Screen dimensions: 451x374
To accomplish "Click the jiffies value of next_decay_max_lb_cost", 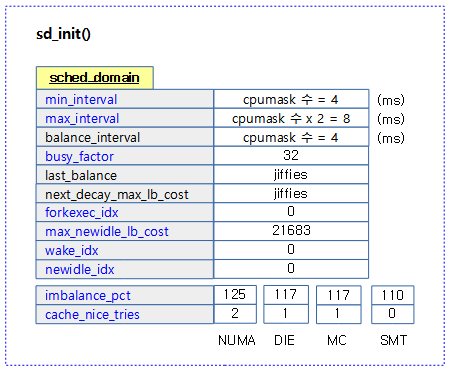I will coord(291,194).
